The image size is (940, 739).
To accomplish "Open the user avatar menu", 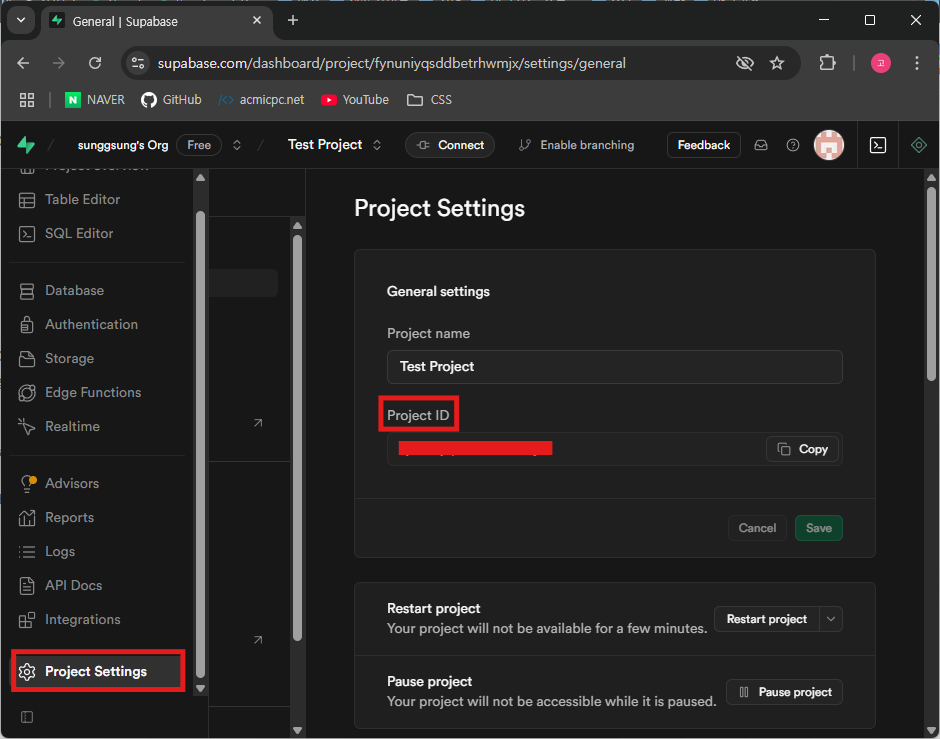I will [x=829, y=145].
